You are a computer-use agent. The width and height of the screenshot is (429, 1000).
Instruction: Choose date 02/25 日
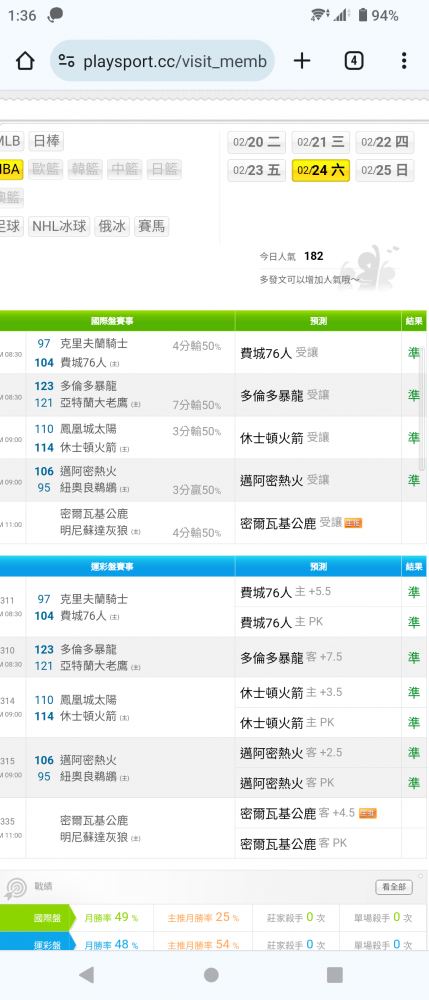384,170
